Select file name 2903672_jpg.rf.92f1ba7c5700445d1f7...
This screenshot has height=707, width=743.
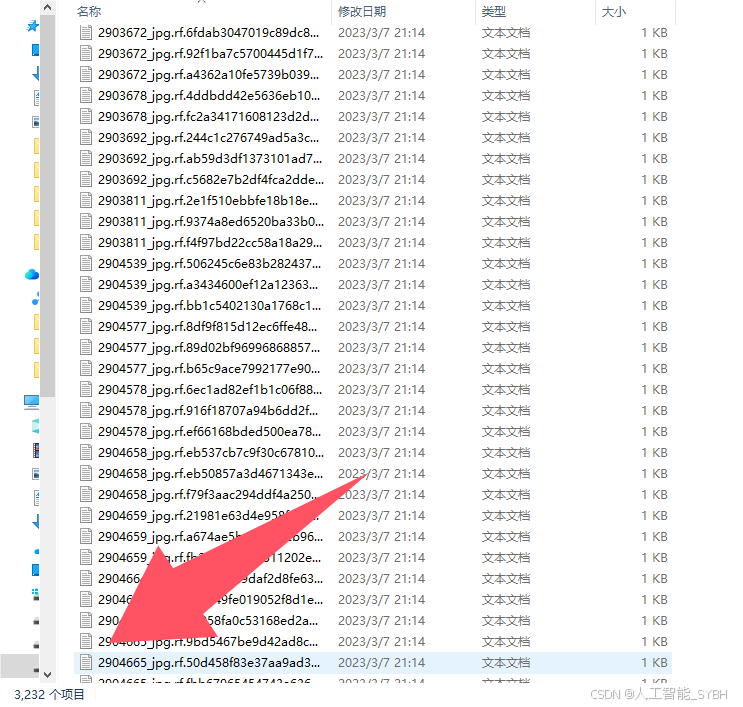[x=210, y=54]
